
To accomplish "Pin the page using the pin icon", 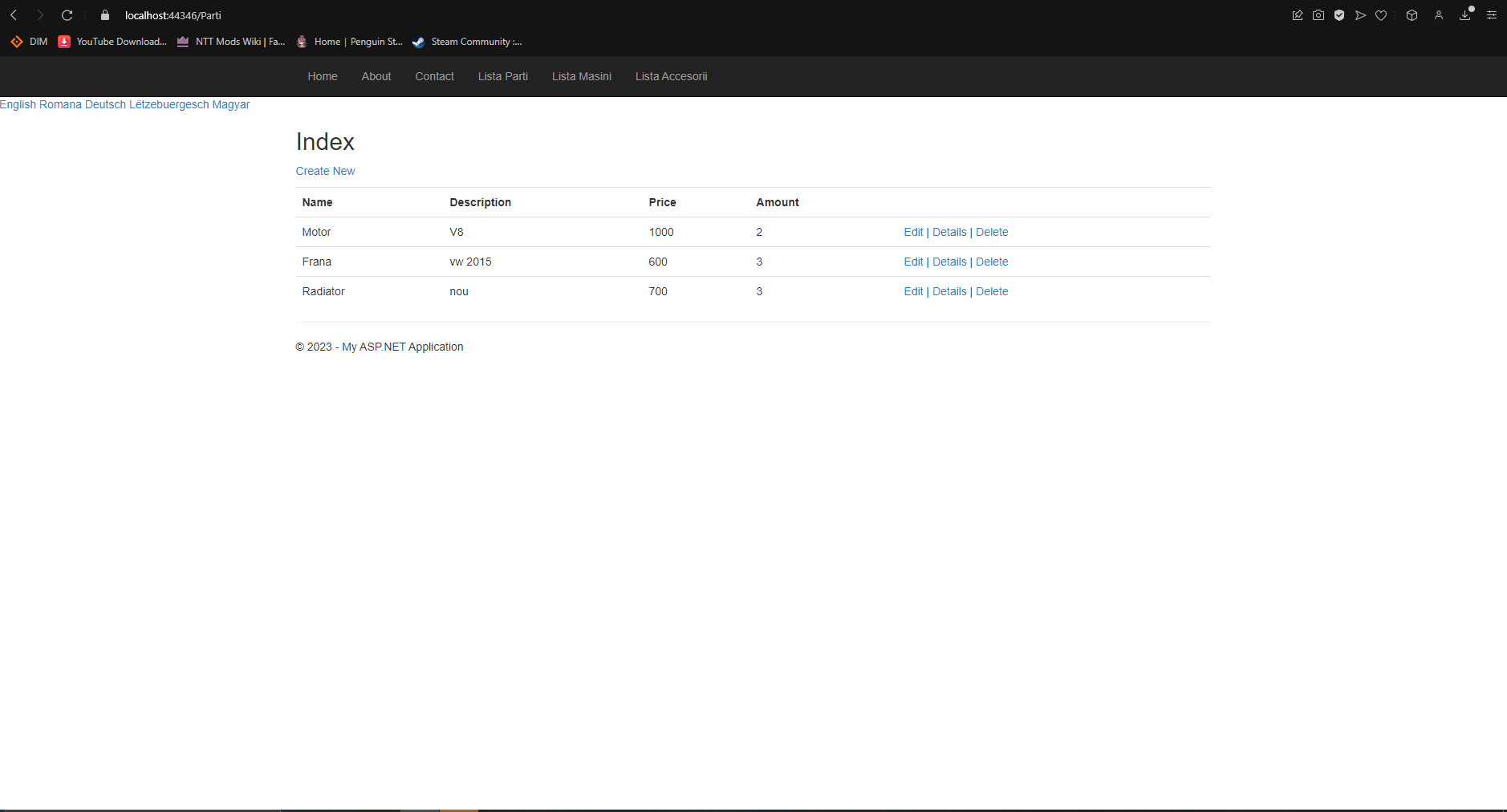I will pos(1297,14).
